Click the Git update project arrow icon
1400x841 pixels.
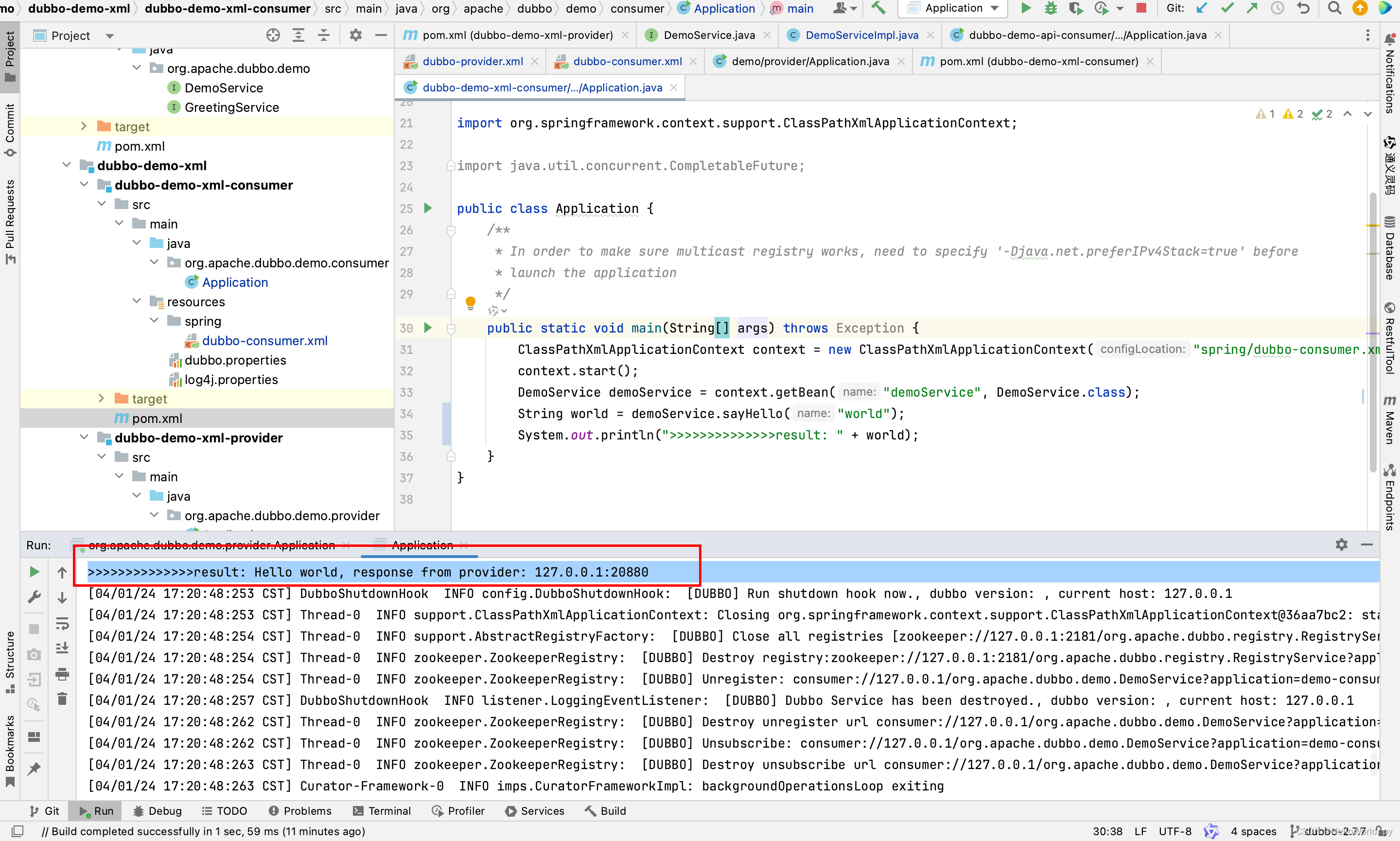(1201, 8)
